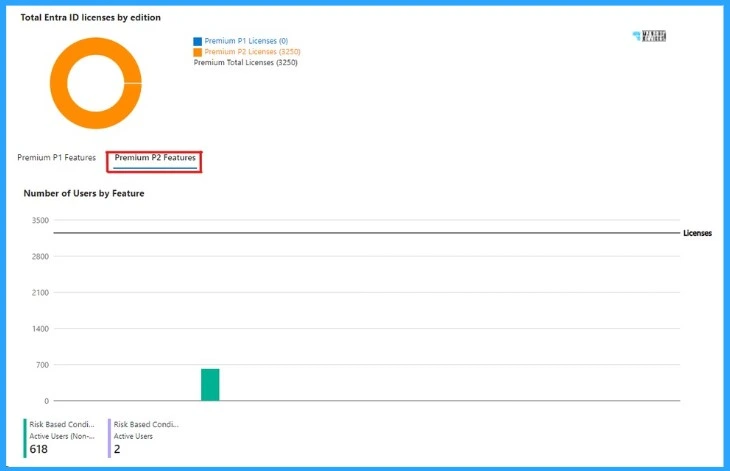Click the 2100 axis label
This screenshot has height=471, width=730.
(40, 293)
